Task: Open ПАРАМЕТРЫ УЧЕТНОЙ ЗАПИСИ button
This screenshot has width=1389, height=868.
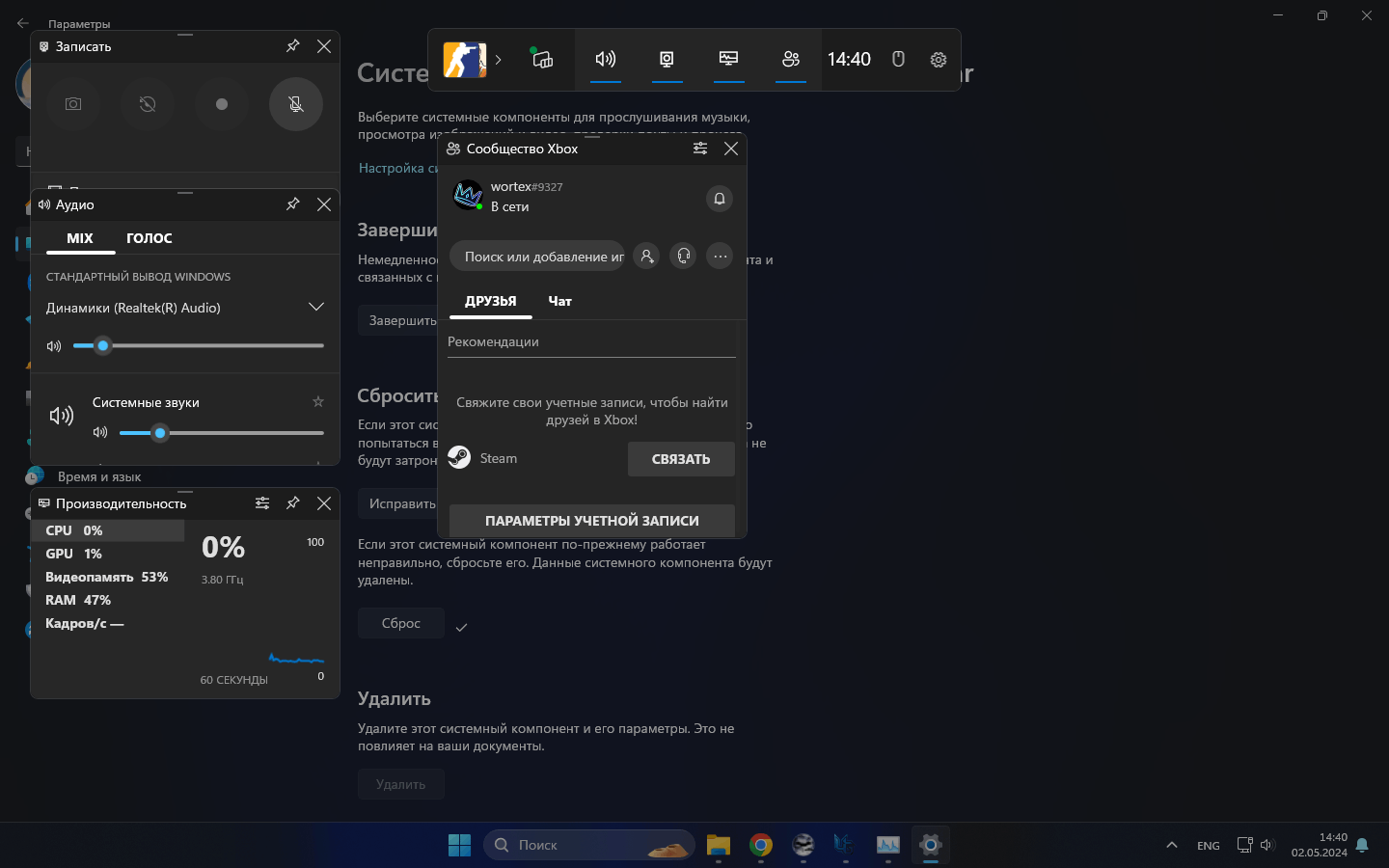Action: click(592, 521)
